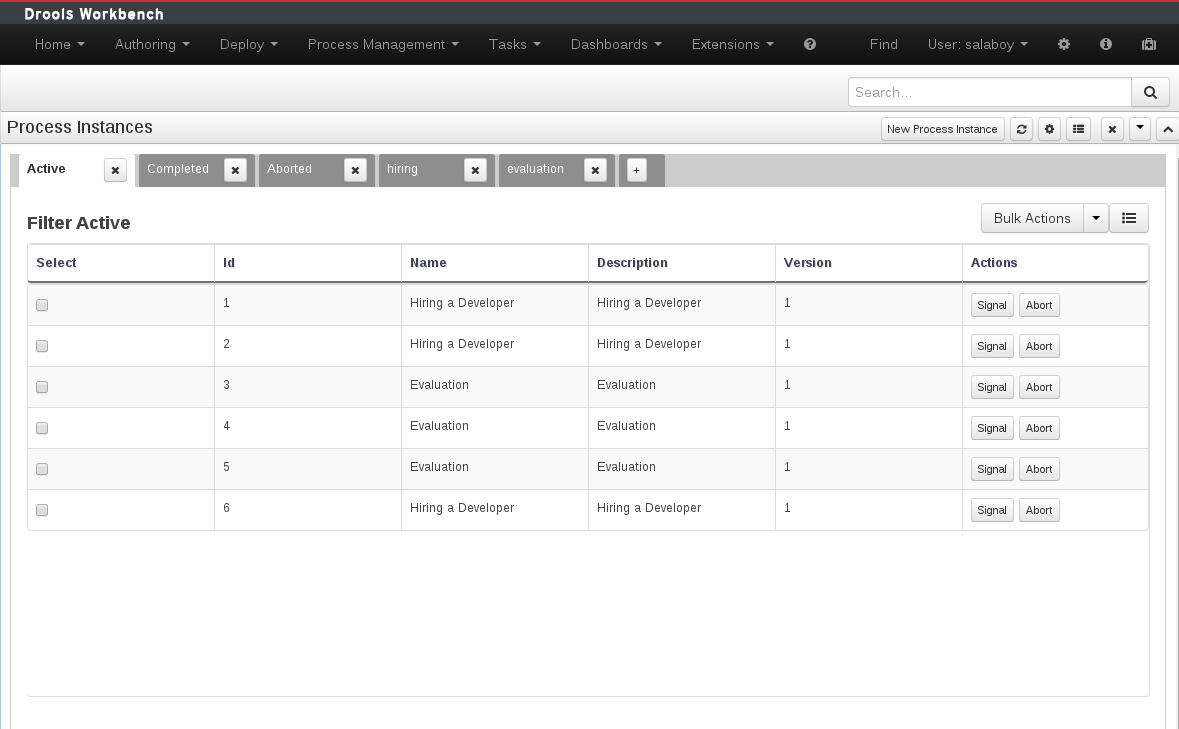Screen dimensions: 1179x729
Task: Sort by the Id column header
Action: [x=308, y=263]
